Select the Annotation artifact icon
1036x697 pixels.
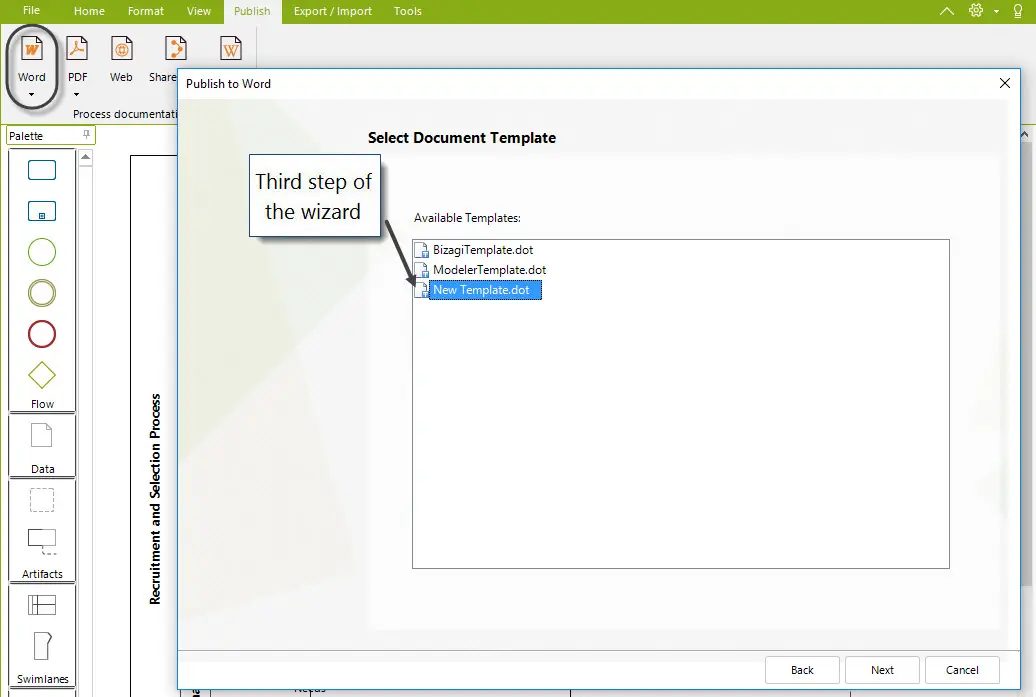pyautogui.click(x=42, y=541)
